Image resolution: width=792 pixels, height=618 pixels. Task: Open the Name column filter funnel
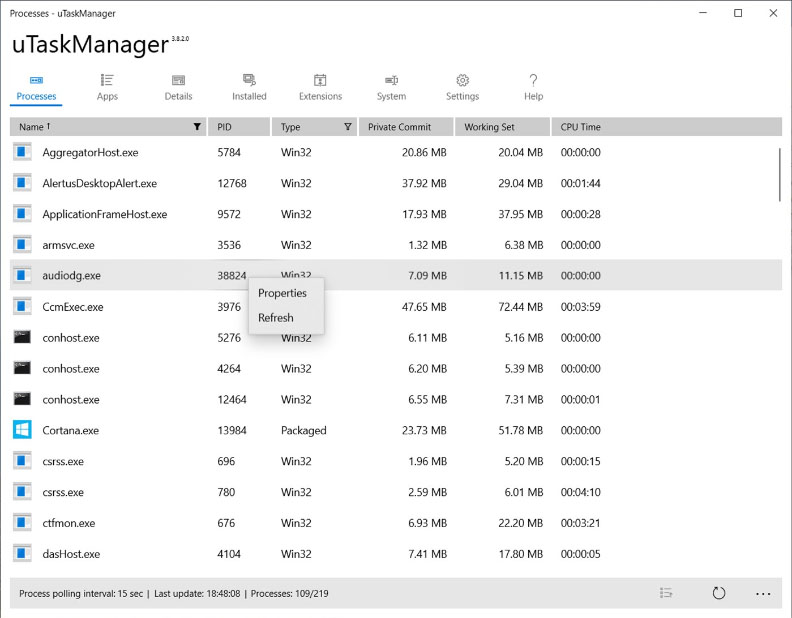point(197,127)
